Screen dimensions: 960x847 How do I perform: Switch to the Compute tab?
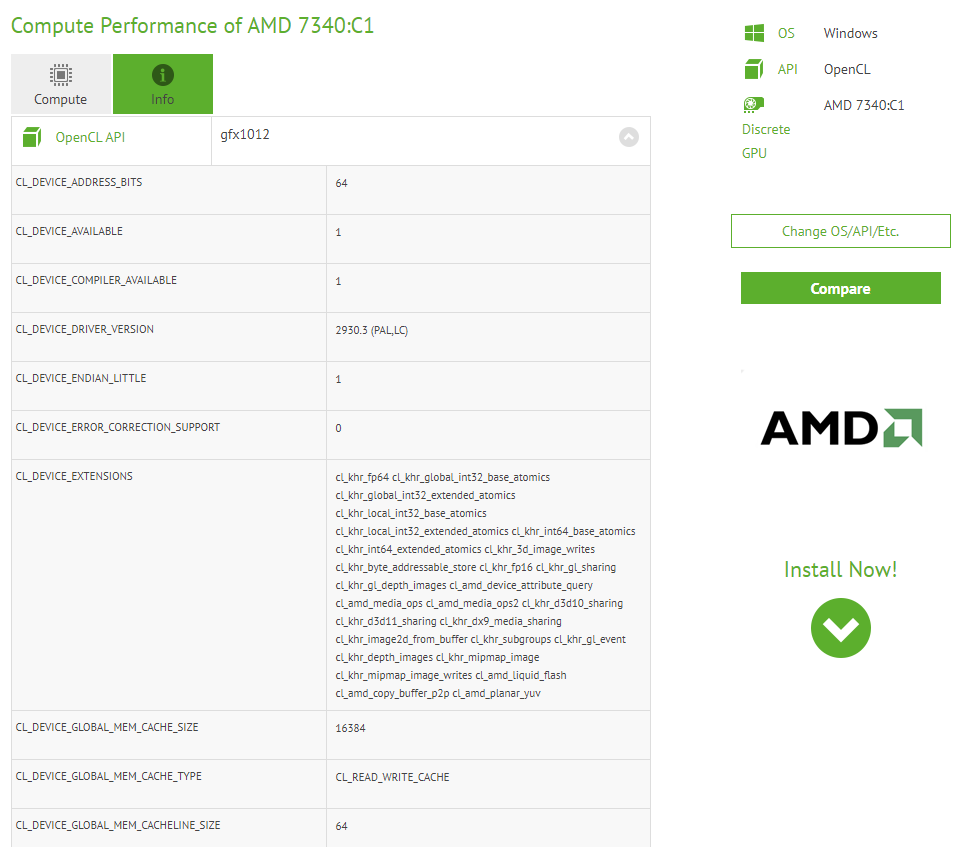pyautogui.click(x=60, y=84)
